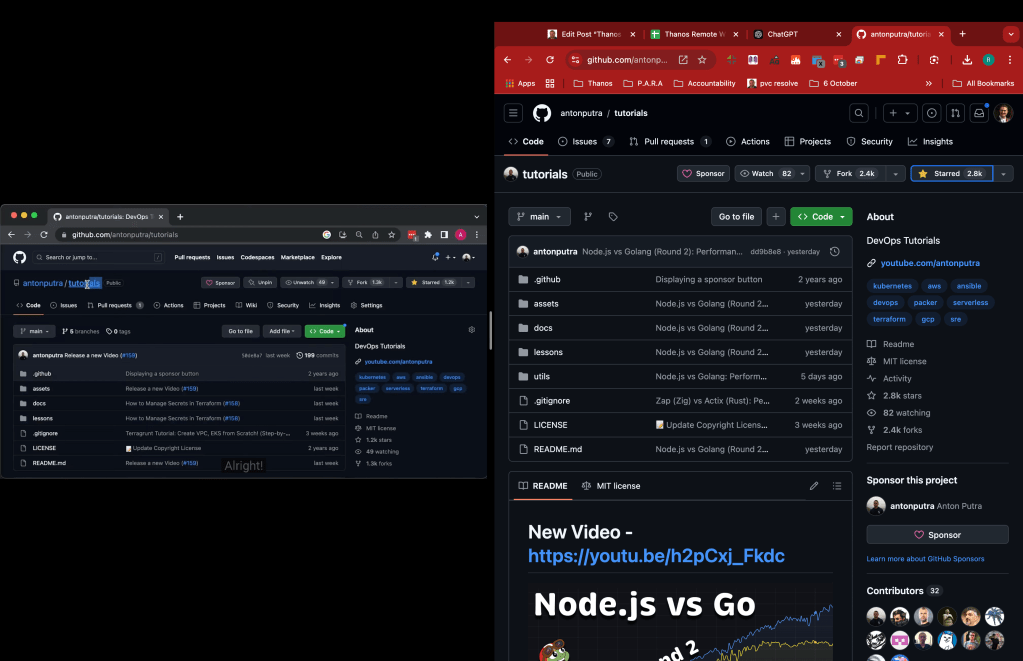
Task: Open the issues circle icon in right GitHub header
Action: 932,113
